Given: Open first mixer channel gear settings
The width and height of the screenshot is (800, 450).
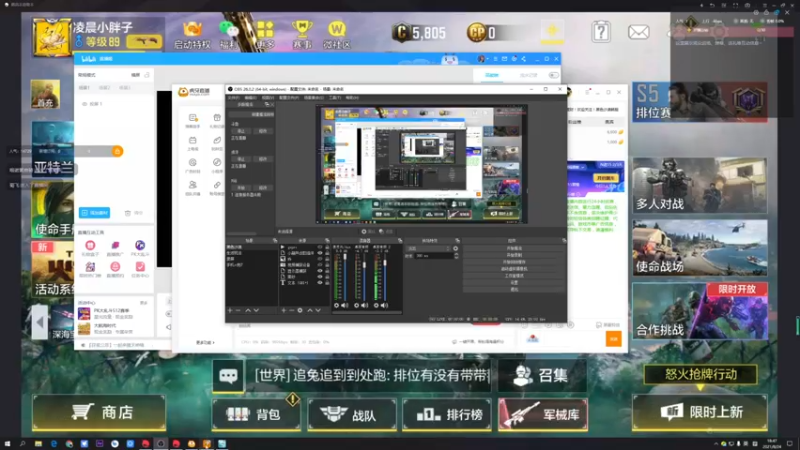Looking at the screenshot, I should click(x=336, y=305).
